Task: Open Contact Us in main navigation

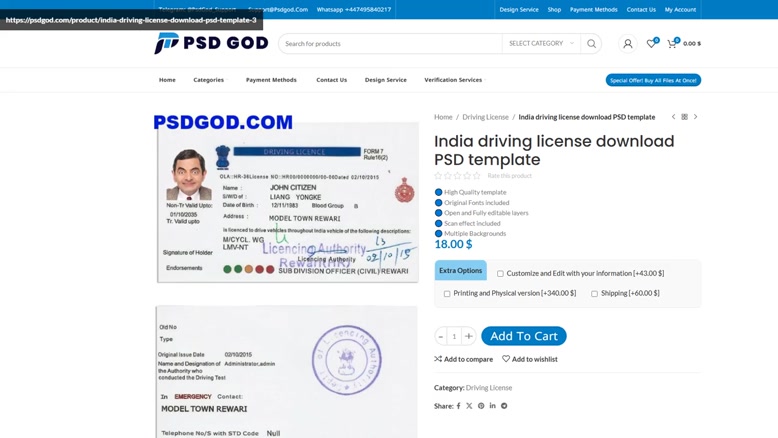Action: [331, 80]
